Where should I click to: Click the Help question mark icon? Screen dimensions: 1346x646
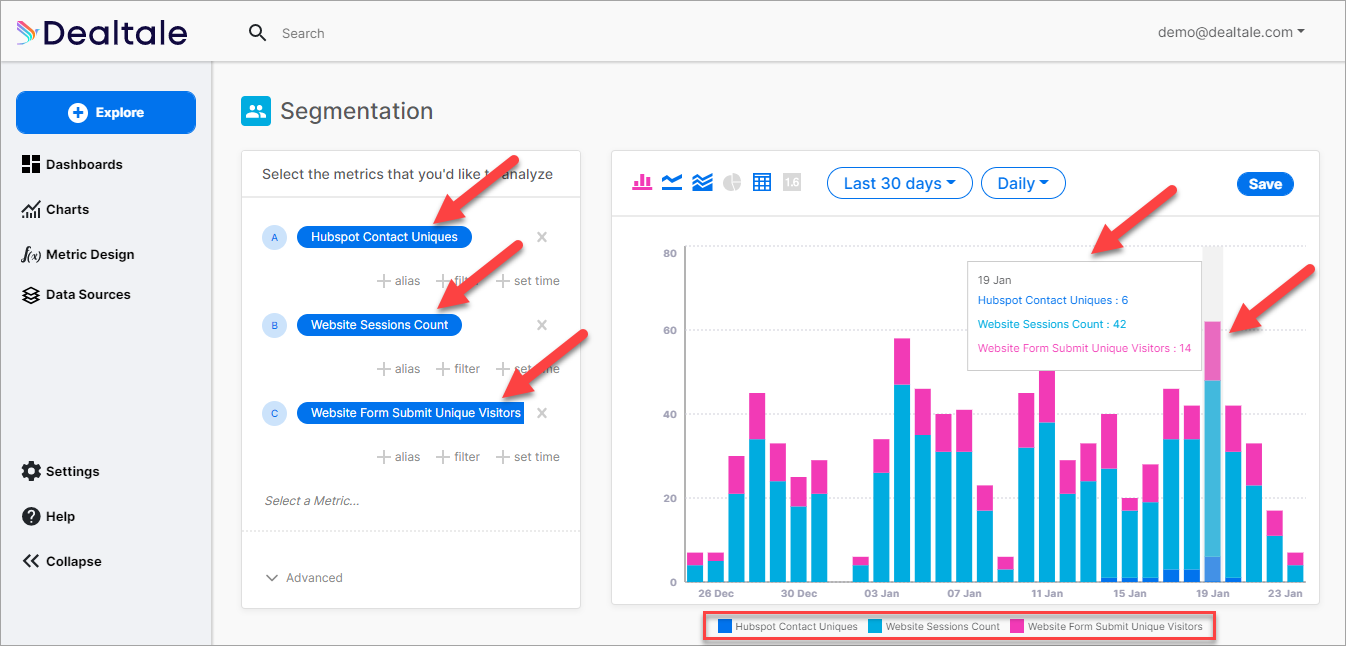[31, 516]
